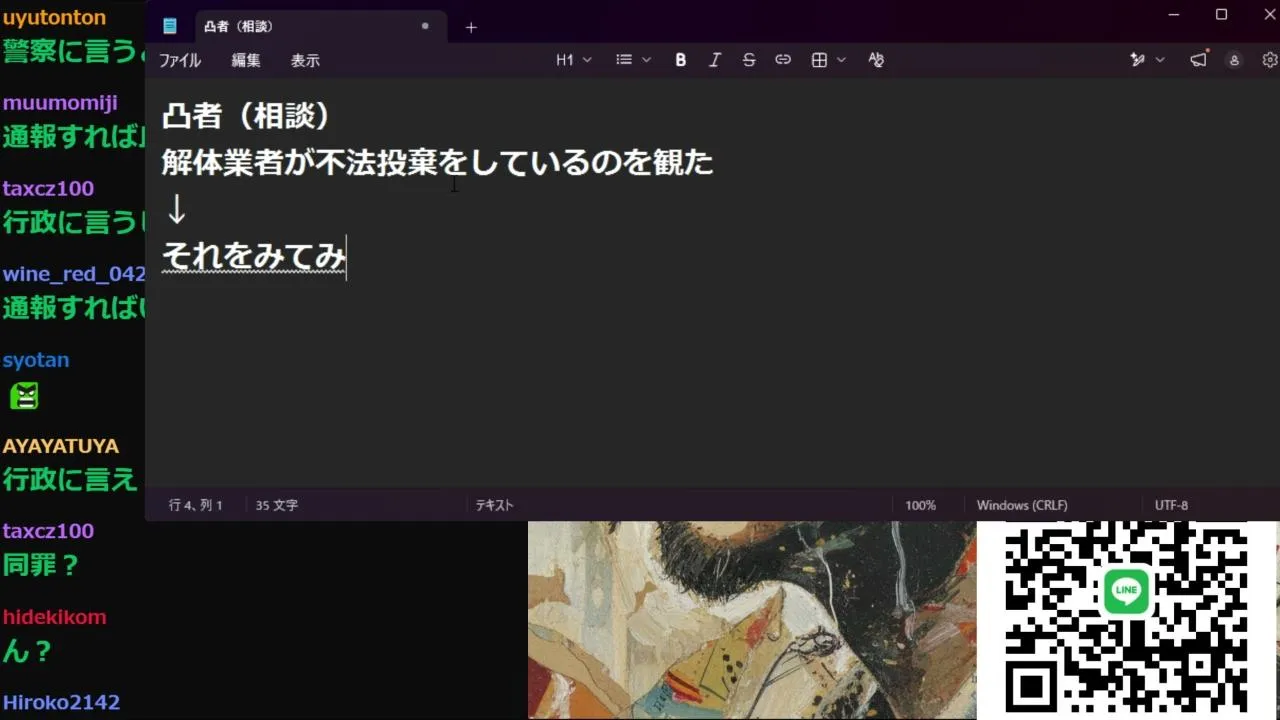Click the unsaved dot on 凸者（相談） tab
1280x720 pixels.
[x=425, y=26]
